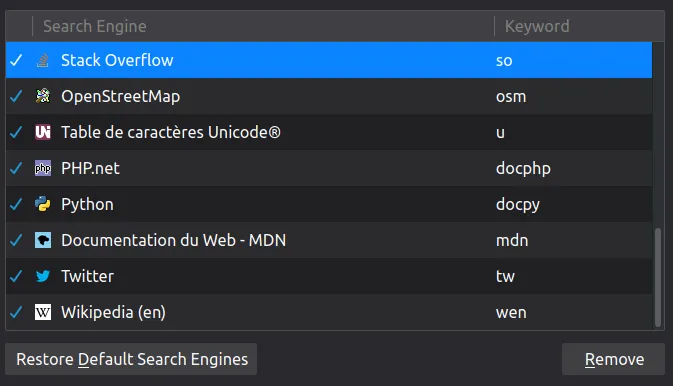Toggle the PHP.net checkmark
The image size is (673, 386).
point(16,168)
